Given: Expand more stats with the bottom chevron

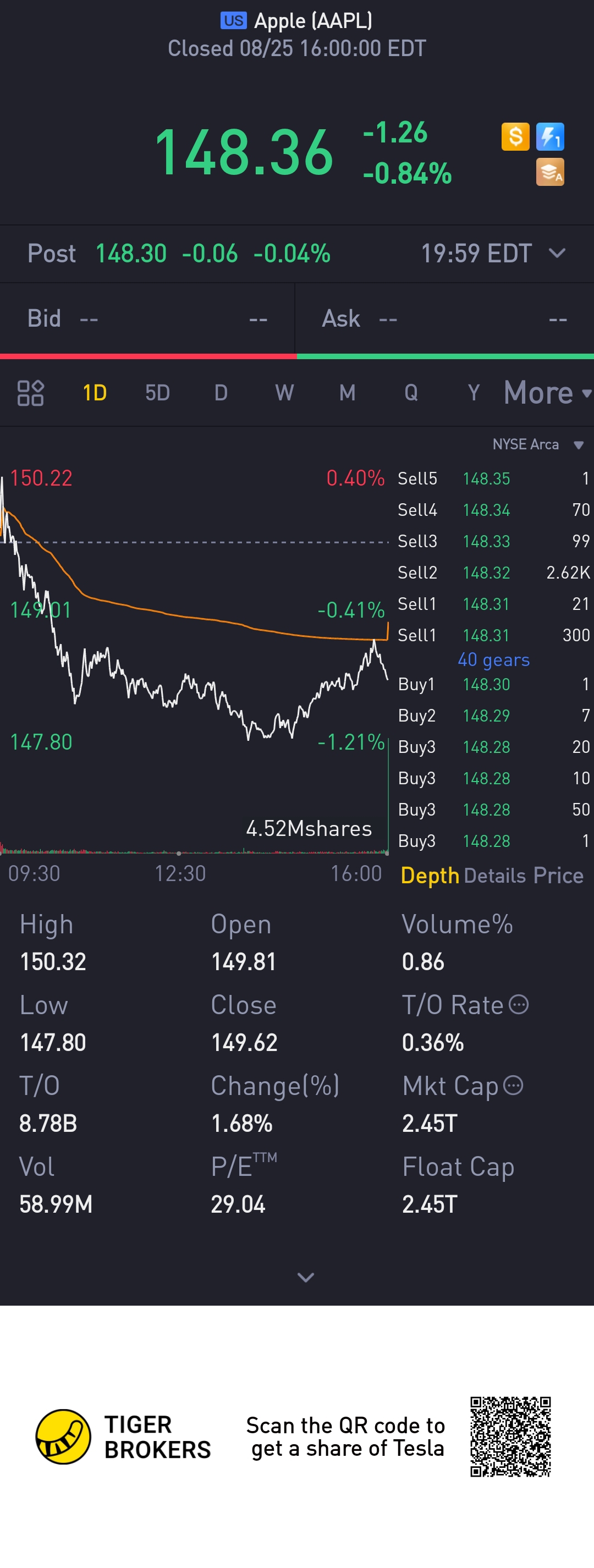Looking at the screenshot, I should [305, 1277].
